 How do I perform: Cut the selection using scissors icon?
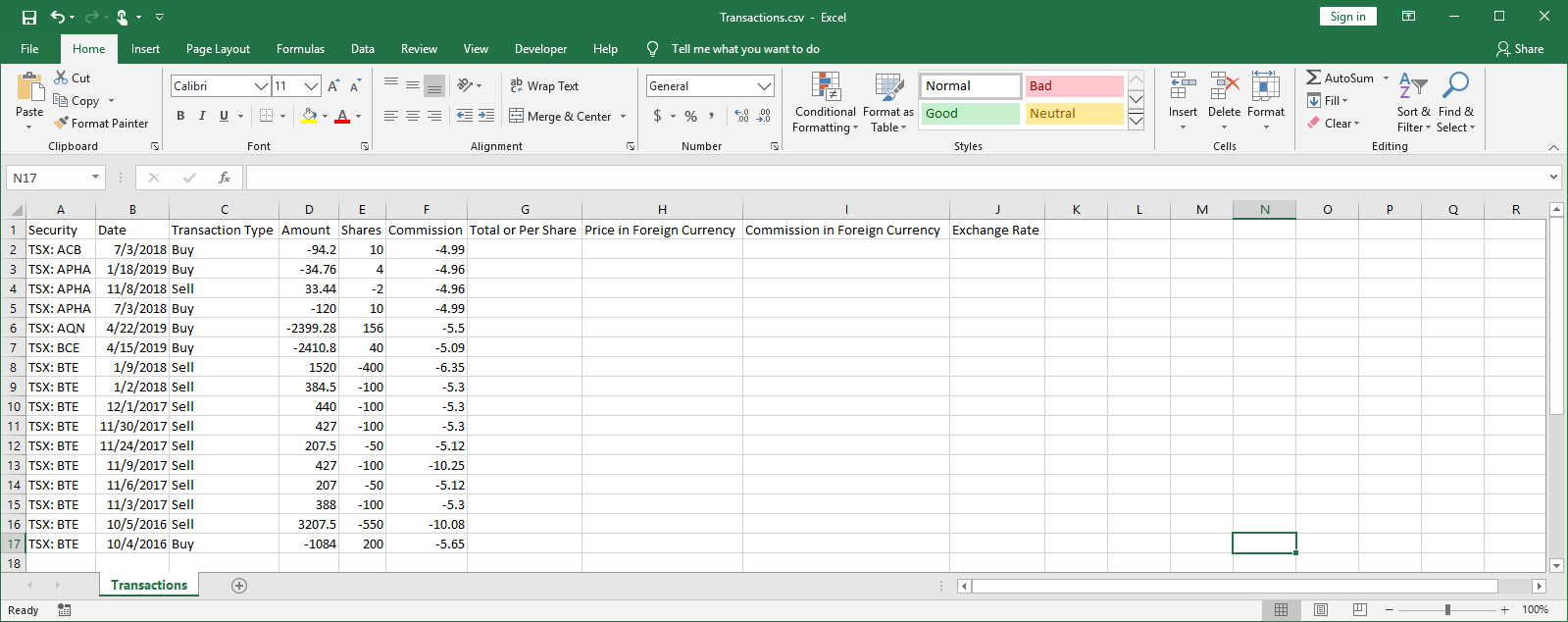coord(61,78)
